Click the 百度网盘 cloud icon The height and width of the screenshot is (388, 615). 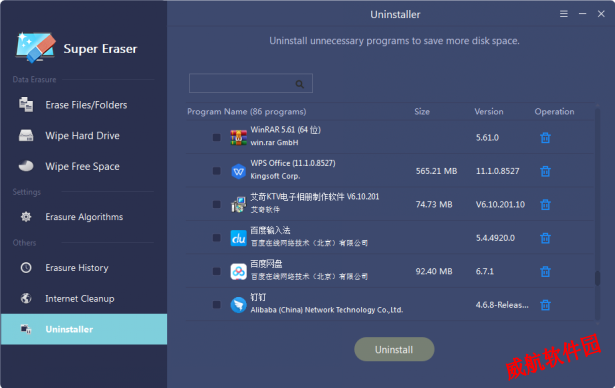tap(238, 271)
